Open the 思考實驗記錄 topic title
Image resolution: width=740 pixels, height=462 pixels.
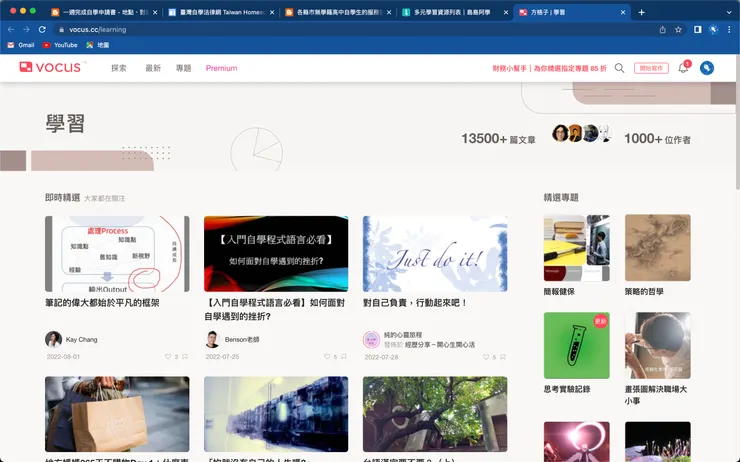pyautogui.click(x=567, y=389)
